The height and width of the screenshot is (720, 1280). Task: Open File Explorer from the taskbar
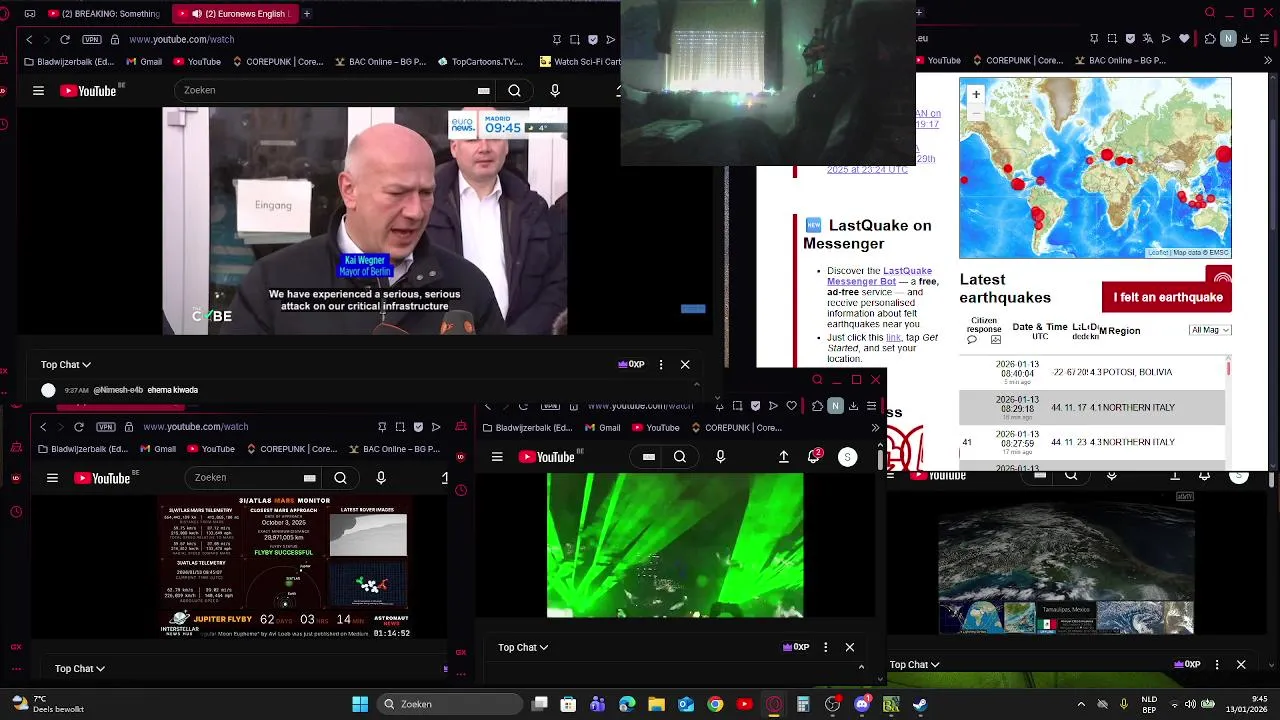tap(657, 704)
